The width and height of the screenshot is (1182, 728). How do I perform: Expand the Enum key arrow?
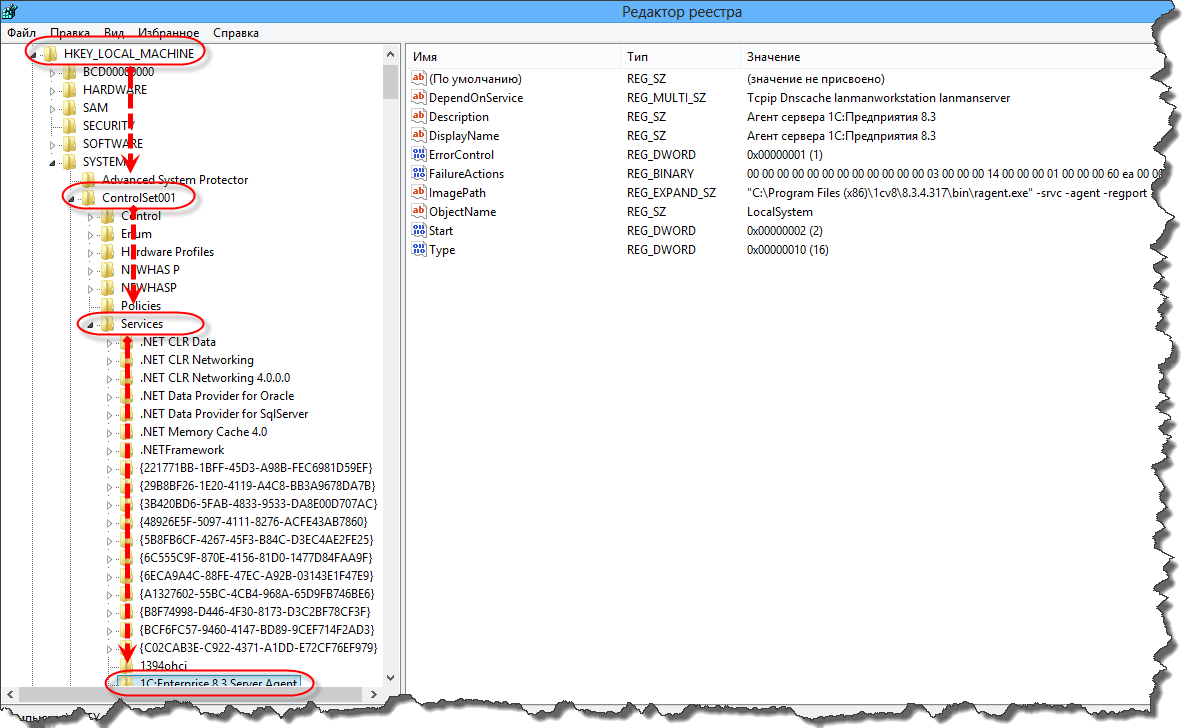pos(90,234)
